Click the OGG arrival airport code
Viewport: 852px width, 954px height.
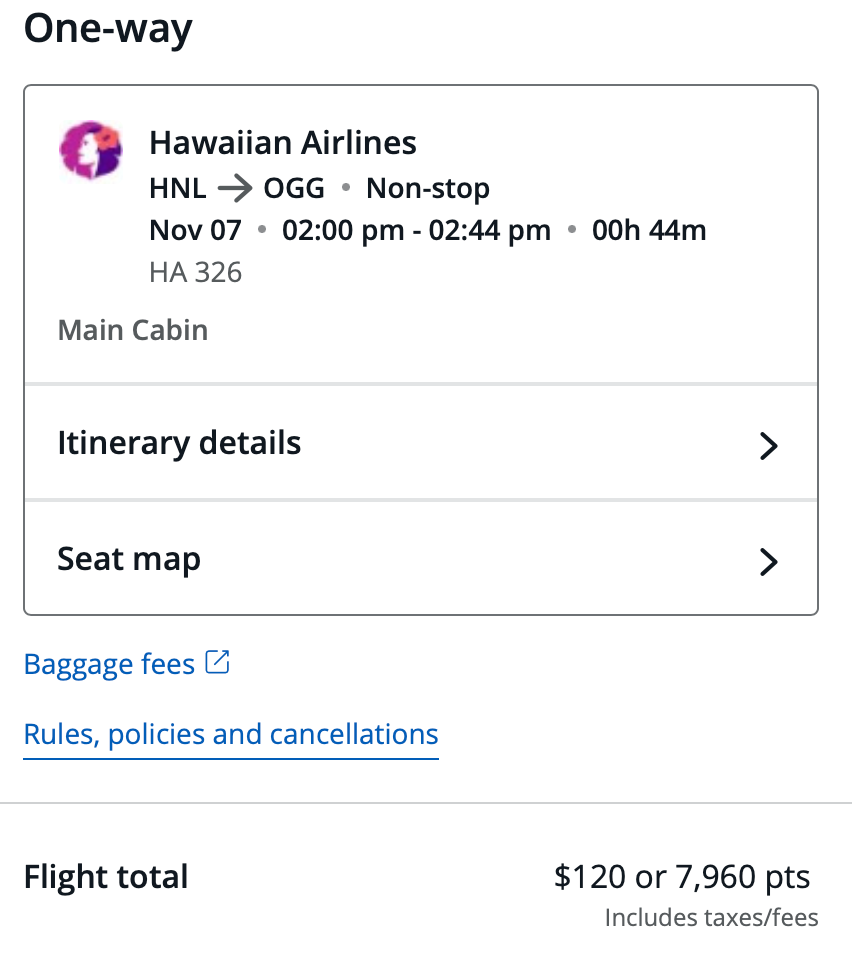point(294,188)
